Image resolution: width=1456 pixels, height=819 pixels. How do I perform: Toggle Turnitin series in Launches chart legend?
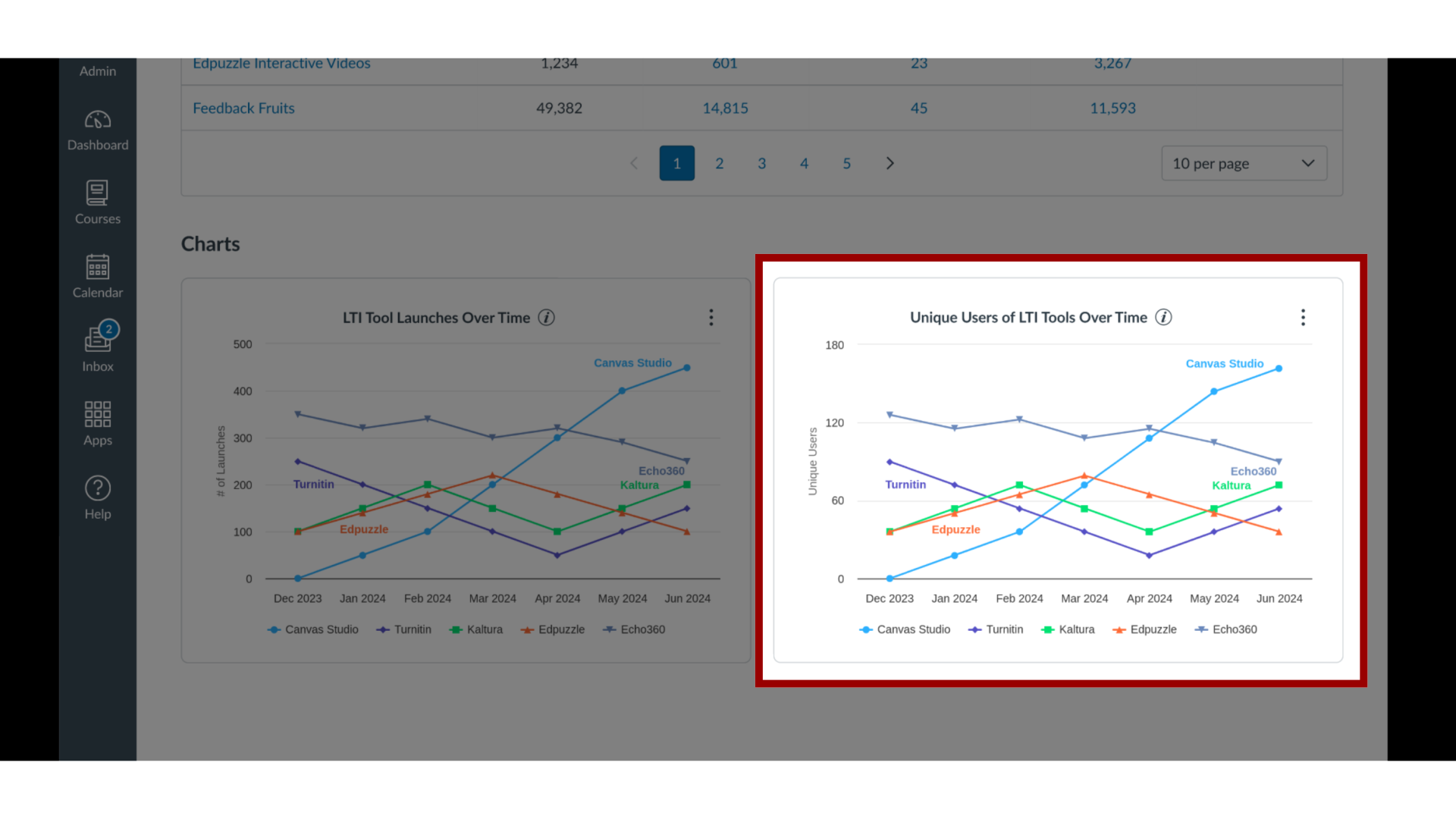[x=403, y=629]
